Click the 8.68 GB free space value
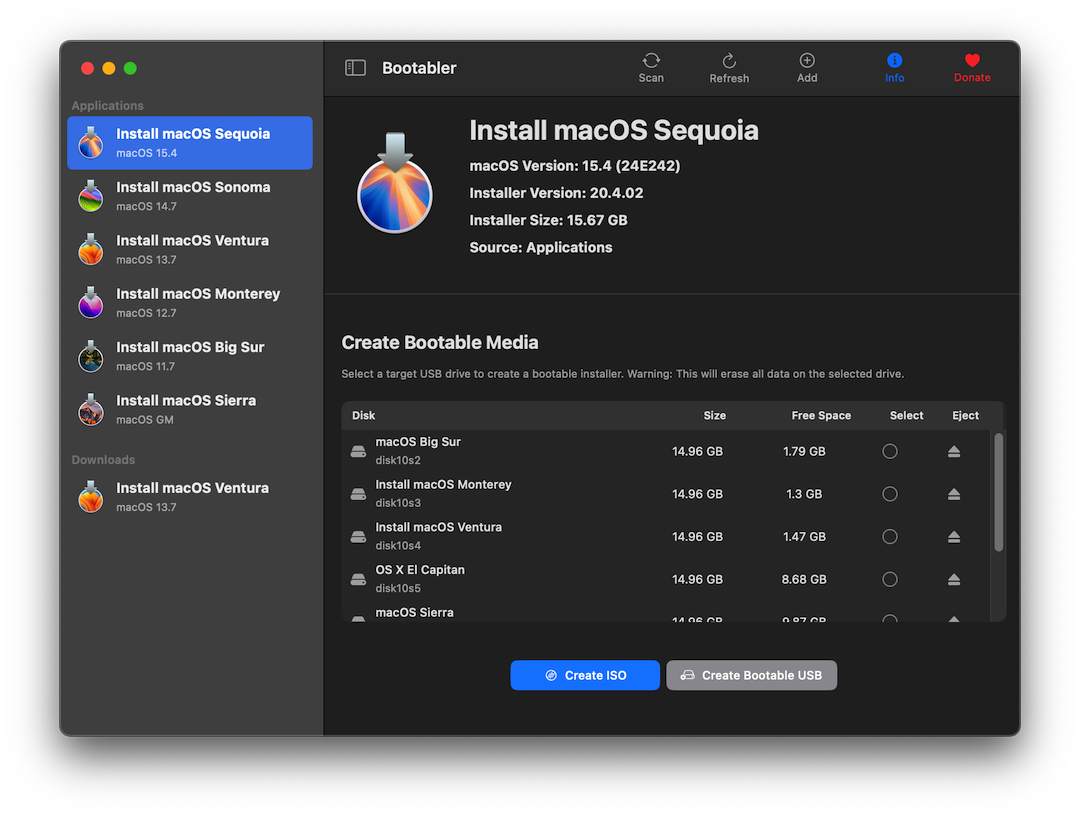This screenshot has width=1080, height=815. (804, 579)
